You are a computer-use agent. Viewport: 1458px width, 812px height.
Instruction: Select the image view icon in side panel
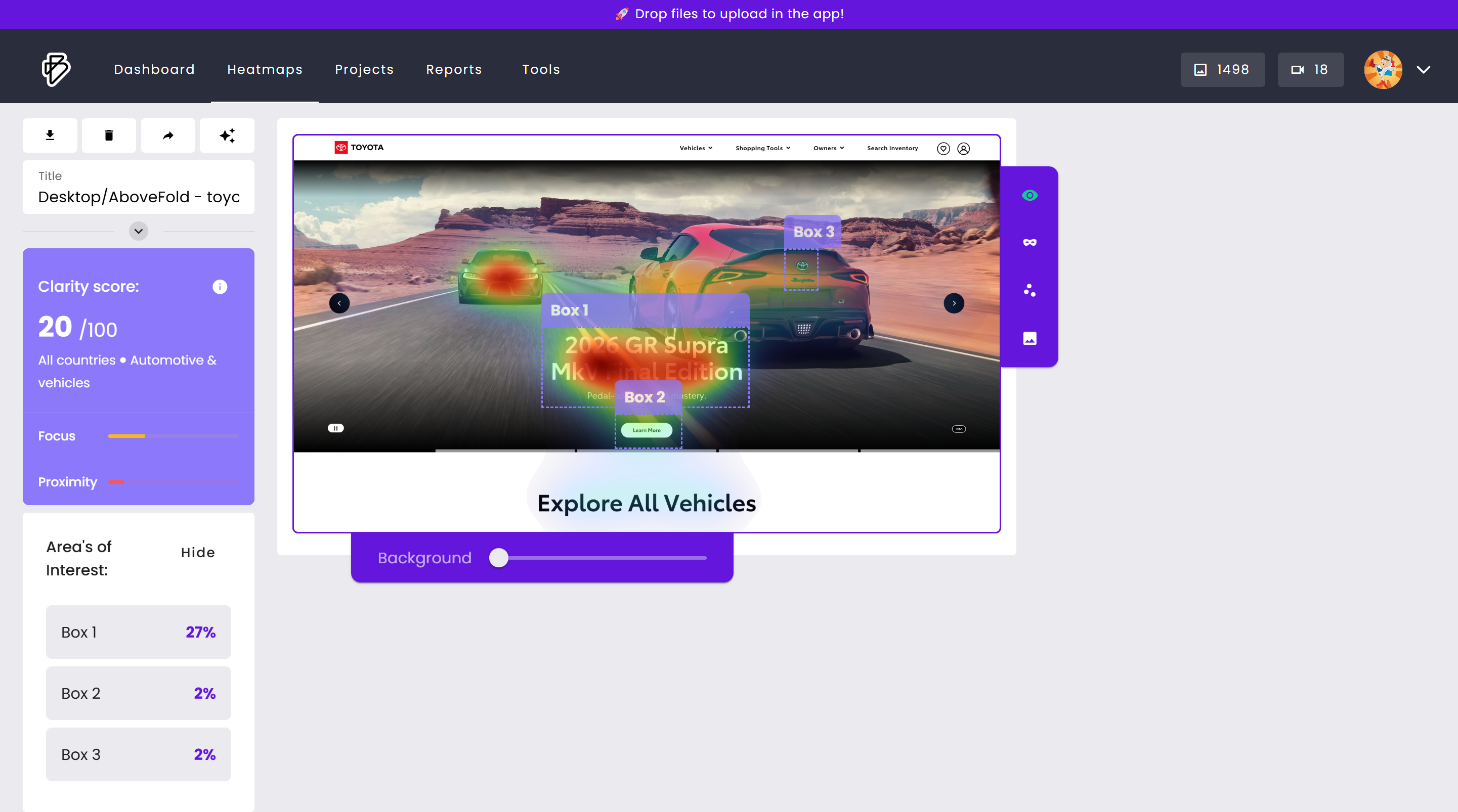[1030, 338]
